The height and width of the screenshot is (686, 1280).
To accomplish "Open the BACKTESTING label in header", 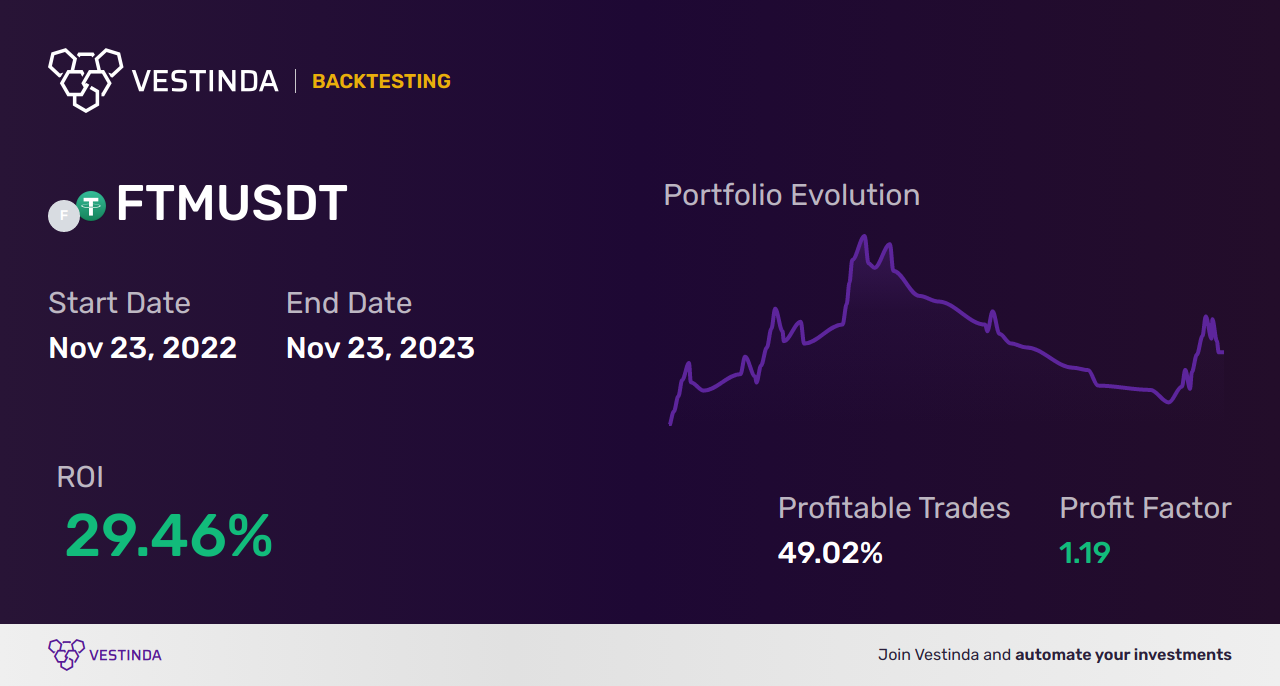I will [381, 81].
